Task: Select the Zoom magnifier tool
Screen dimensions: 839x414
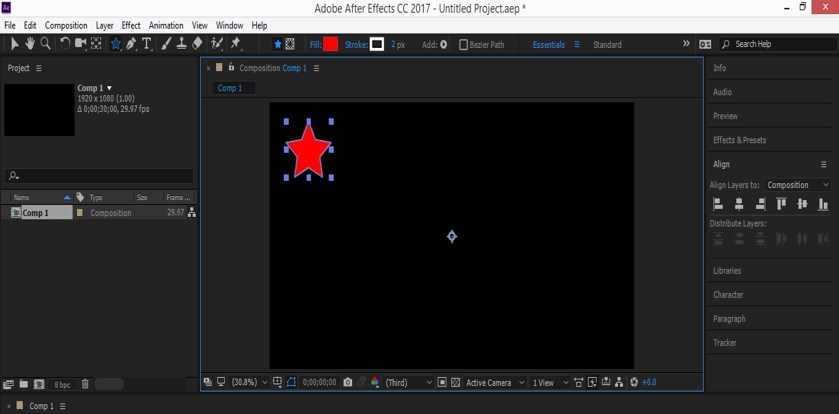Action: pyautogui.click(x=45, y=44)
